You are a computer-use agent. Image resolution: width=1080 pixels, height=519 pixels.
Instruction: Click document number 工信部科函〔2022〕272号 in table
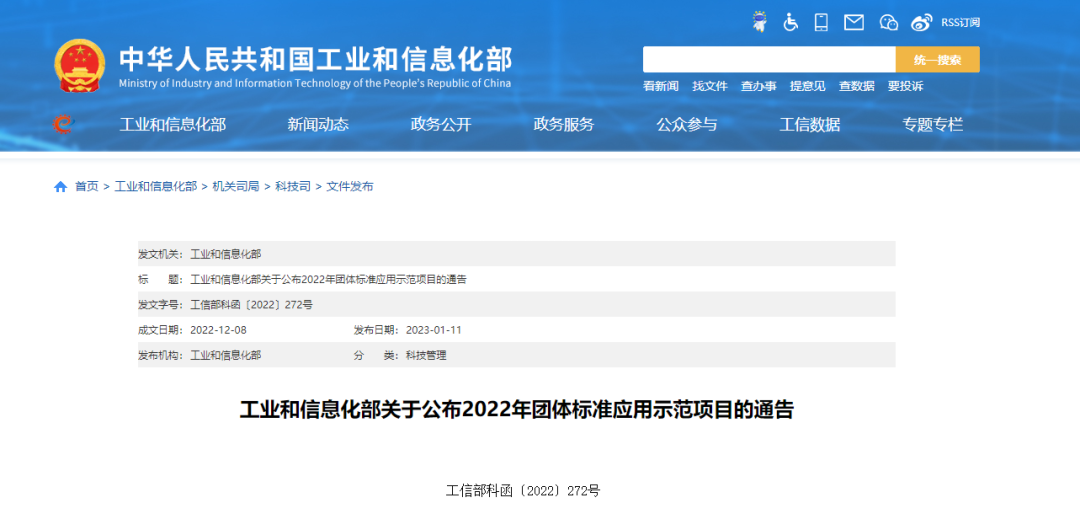pyautogui.click(x=251, y=305)
